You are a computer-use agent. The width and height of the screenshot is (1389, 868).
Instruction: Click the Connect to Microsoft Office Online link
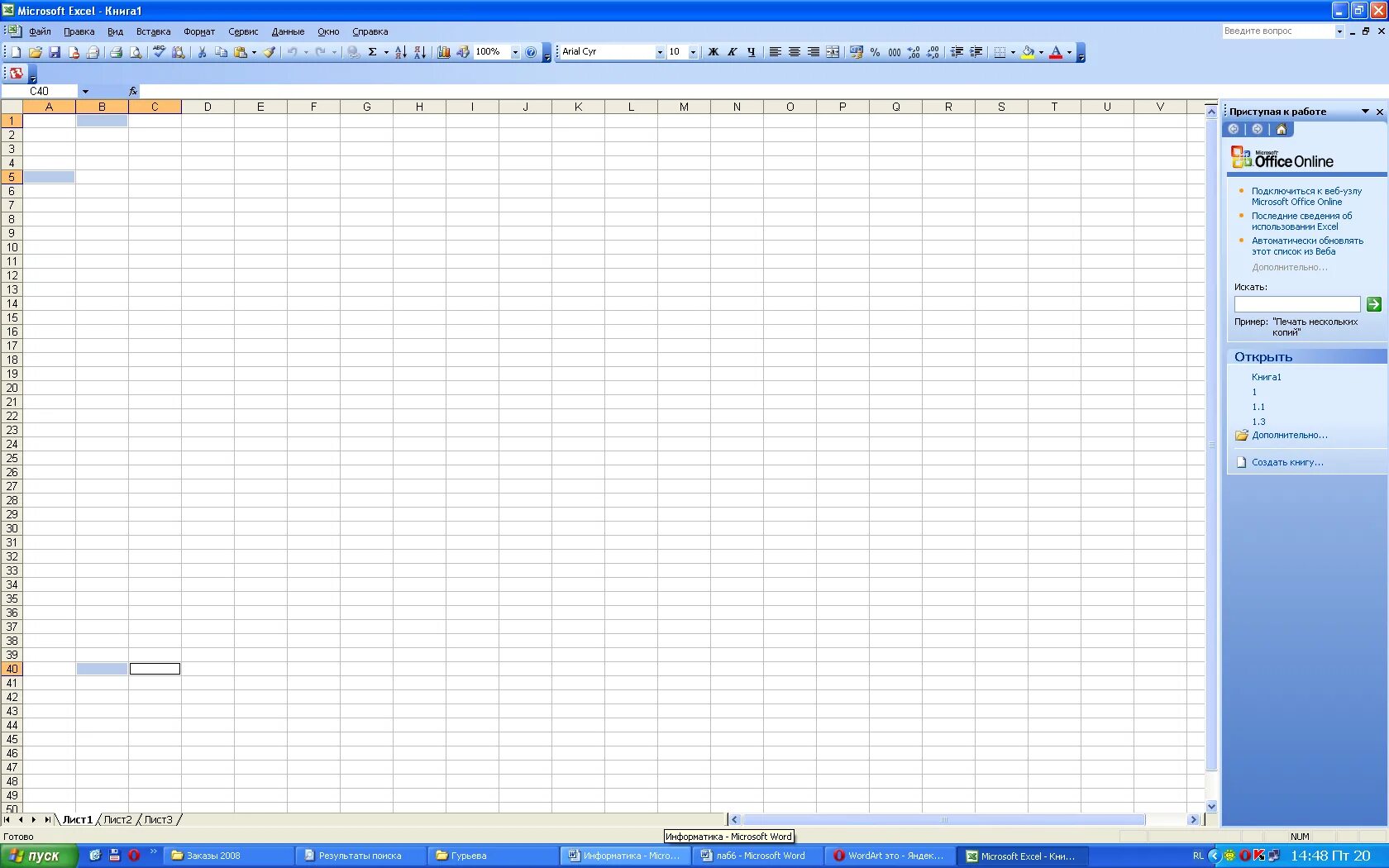(1306, 196)
